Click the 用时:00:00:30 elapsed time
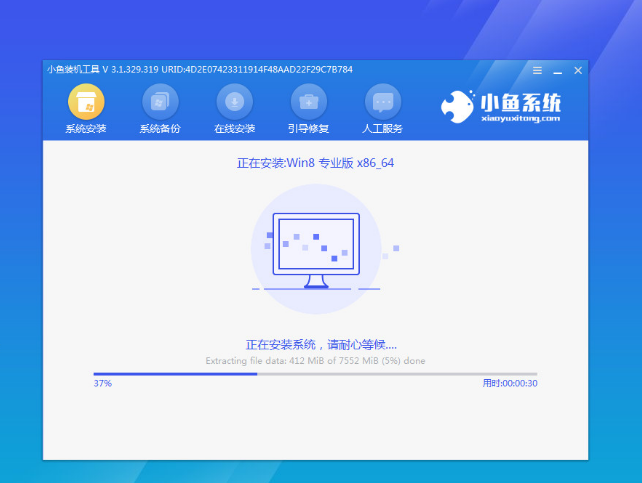 click(510, 383)
